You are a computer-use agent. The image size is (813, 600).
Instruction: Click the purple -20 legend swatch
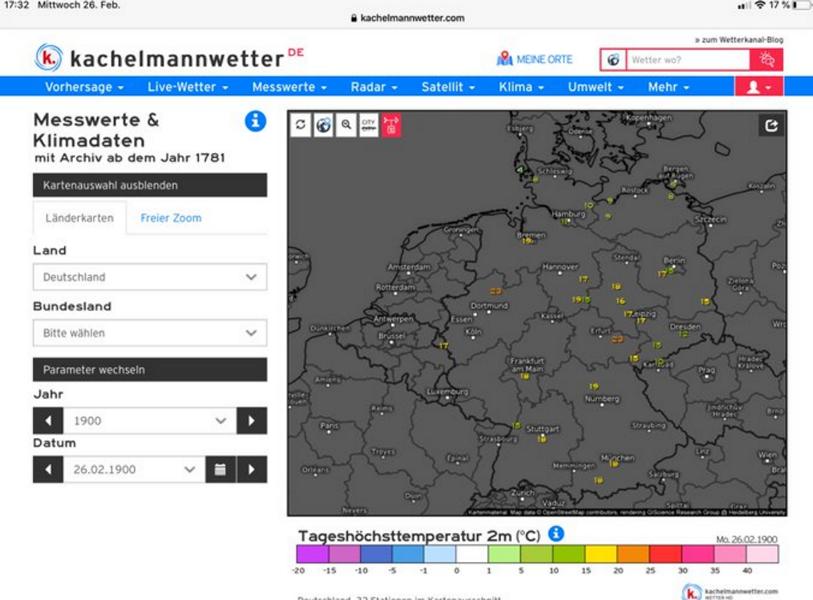313,554
